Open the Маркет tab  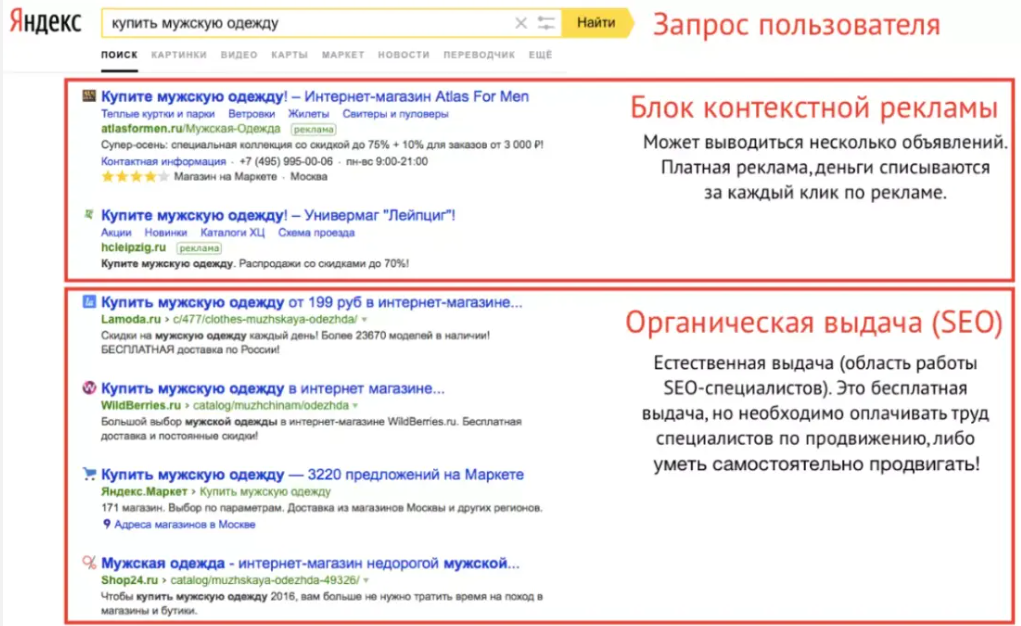tap(343, 55)
